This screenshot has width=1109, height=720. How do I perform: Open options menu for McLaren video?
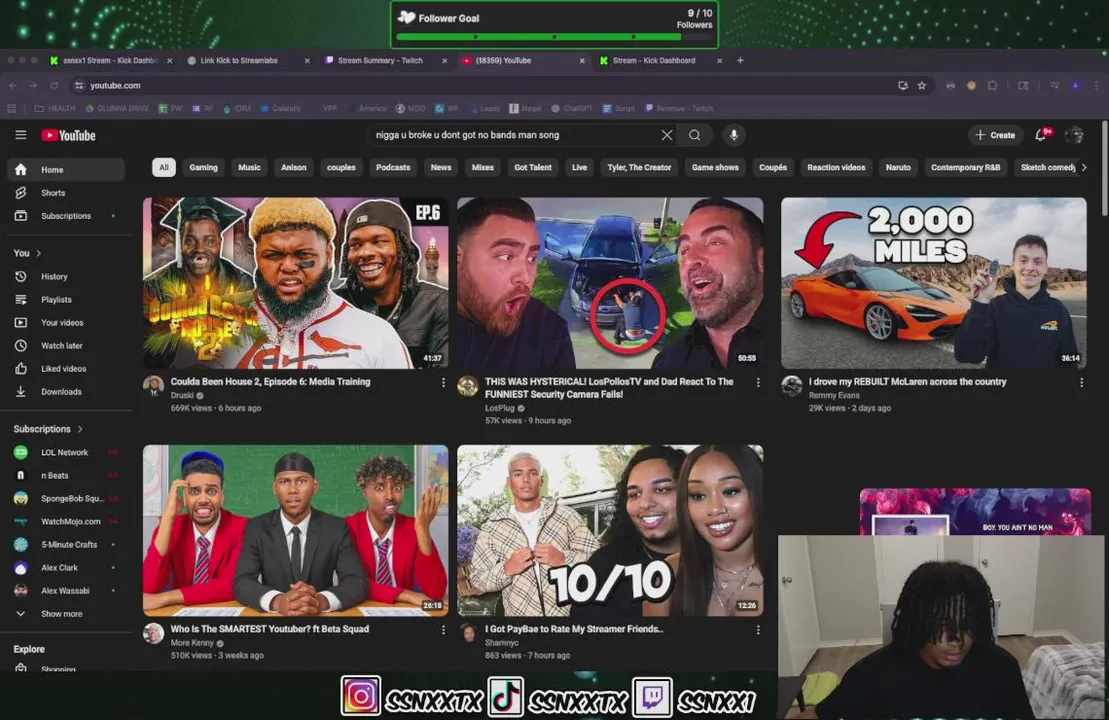coord(1081,383)
